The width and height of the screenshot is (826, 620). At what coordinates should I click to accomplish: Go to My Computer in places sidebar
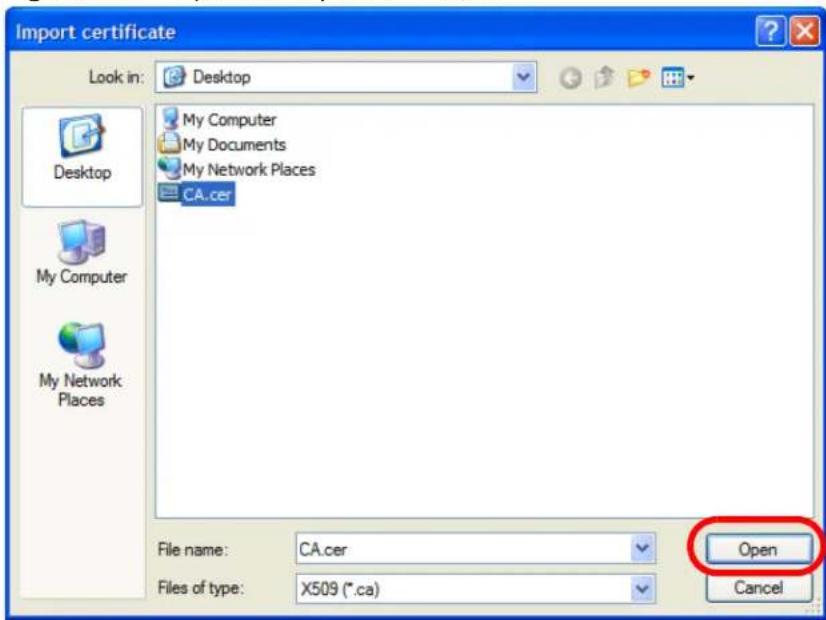coord(82,253)
